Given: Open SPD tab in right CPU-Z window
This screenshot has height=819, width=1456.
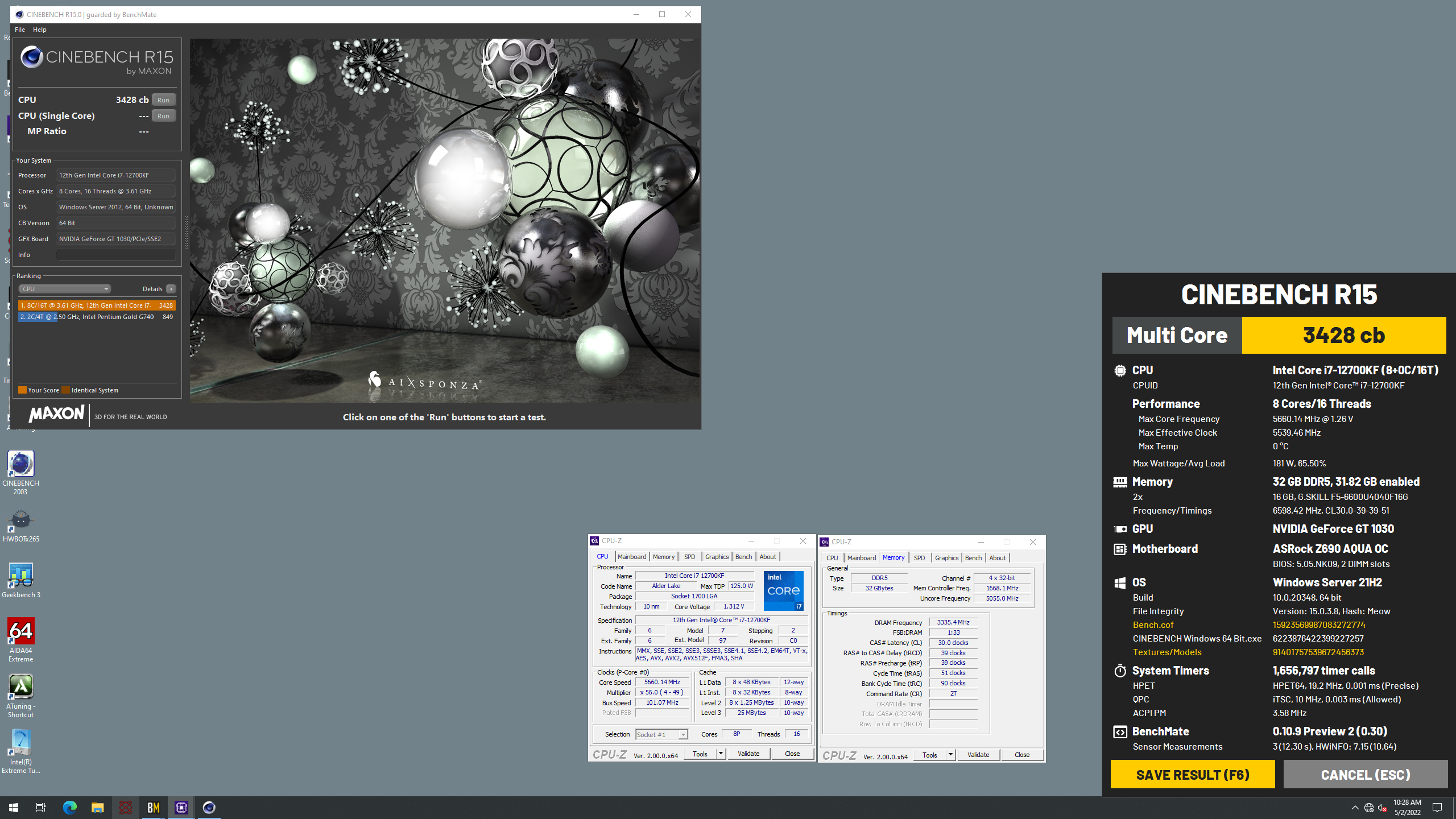Looking at the screenshot, I should click(x=920, y=558).
